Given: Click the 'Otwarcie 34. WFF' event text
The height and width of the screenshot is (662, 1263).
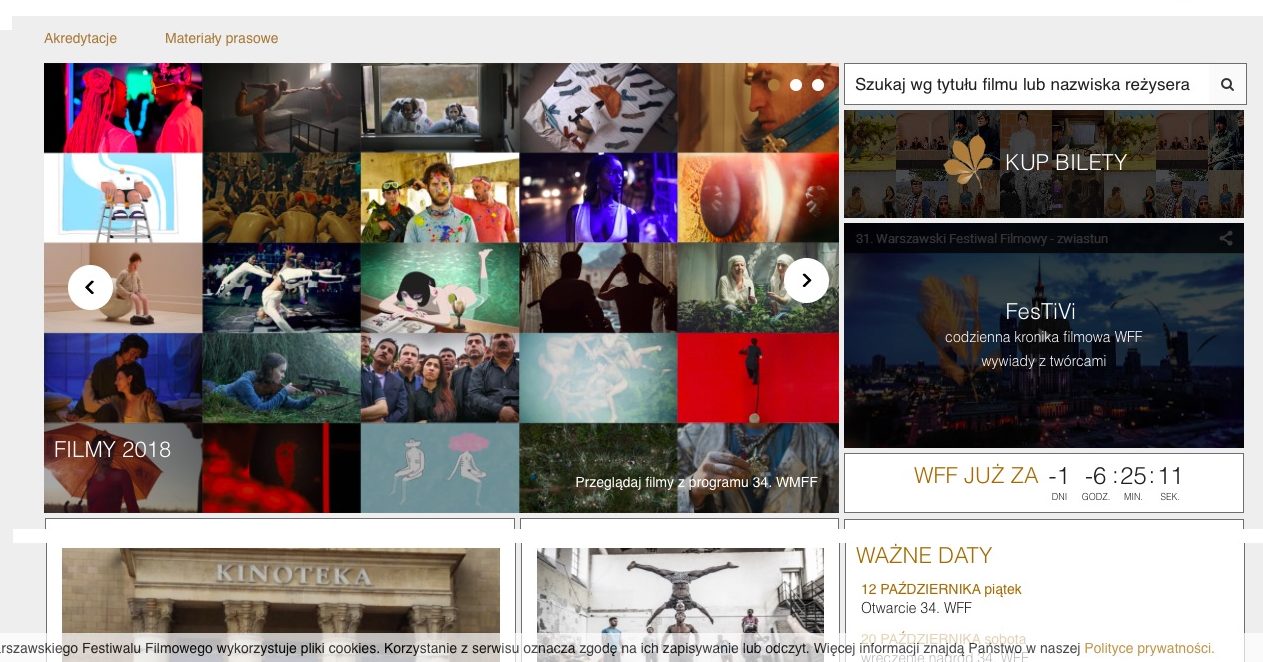Looking at the screenshot, I should [916, 607].
